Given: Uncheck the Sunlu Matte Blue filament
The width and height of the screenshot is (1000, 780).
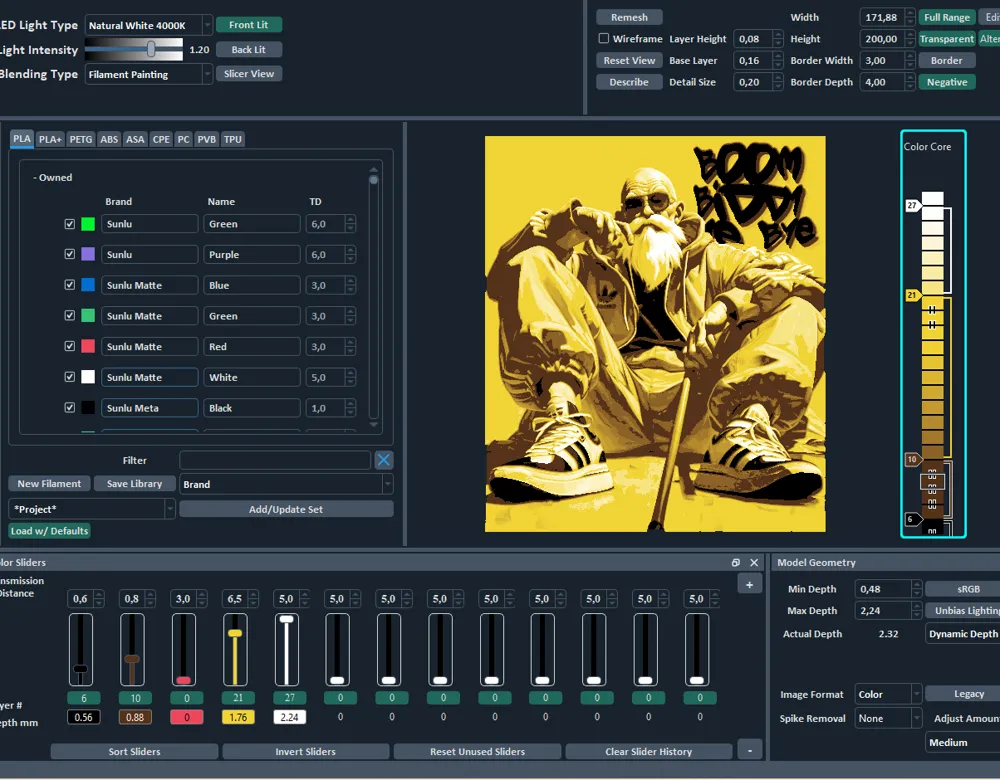Looking at the screenshot, I should click(x=70, y=284).
